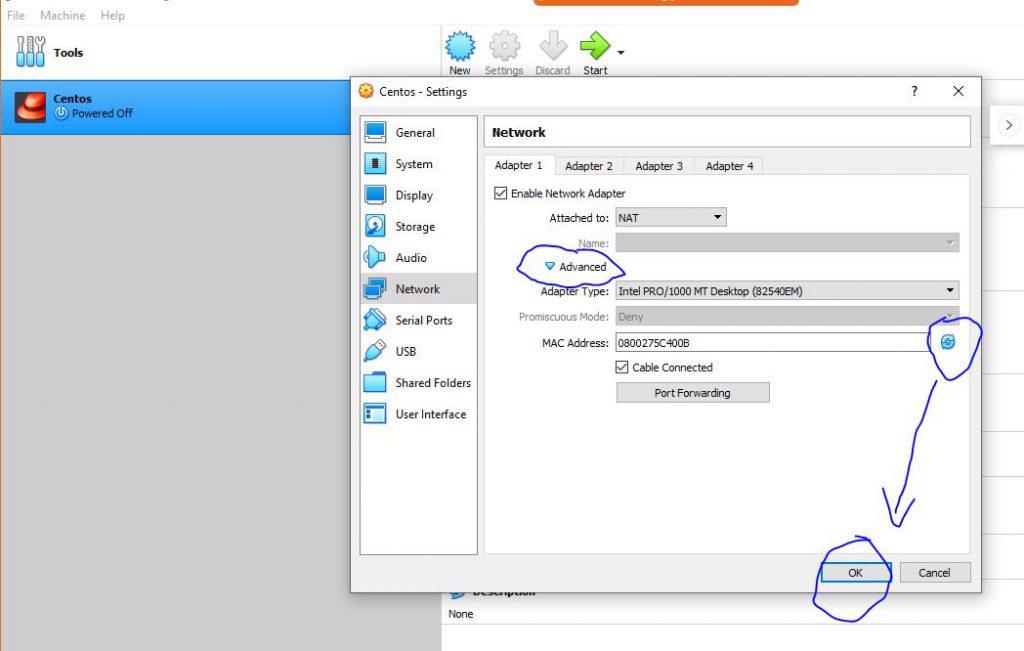Open the Machine menu
This screenshot has width=1024, height=651.
click(x=62, y=16)
